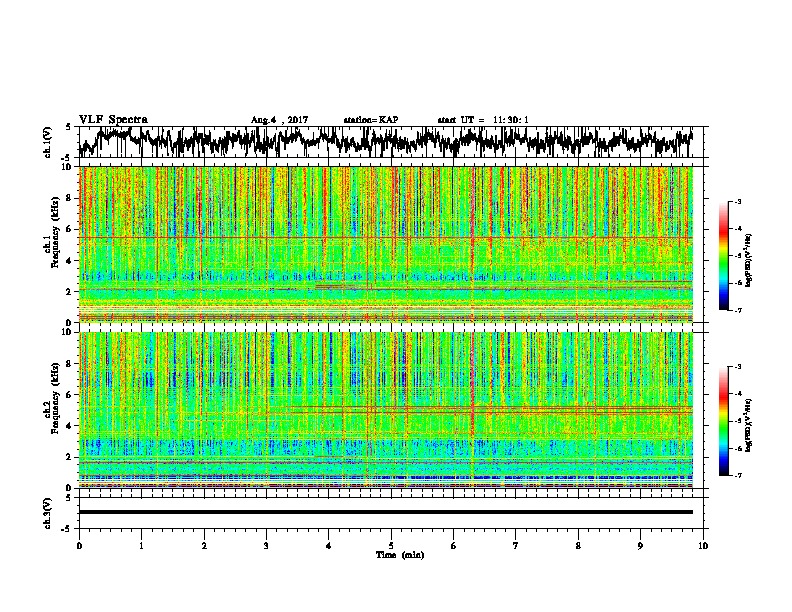792x612 pixels.
Task: Click the "Time (min)" axis label
Action: (x=400, y=555)
